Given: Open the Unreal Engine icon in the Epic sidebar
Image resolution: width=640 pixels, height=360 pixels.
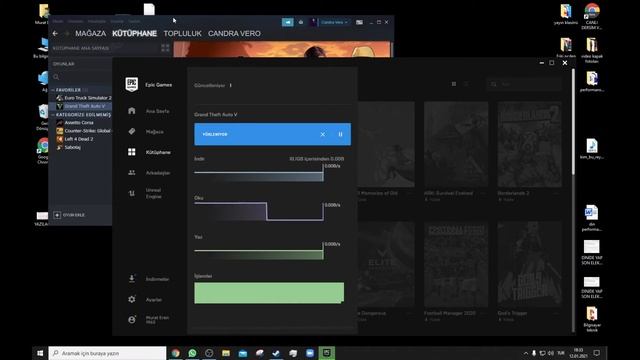Looking at the screenshot, I should point(131,193).
